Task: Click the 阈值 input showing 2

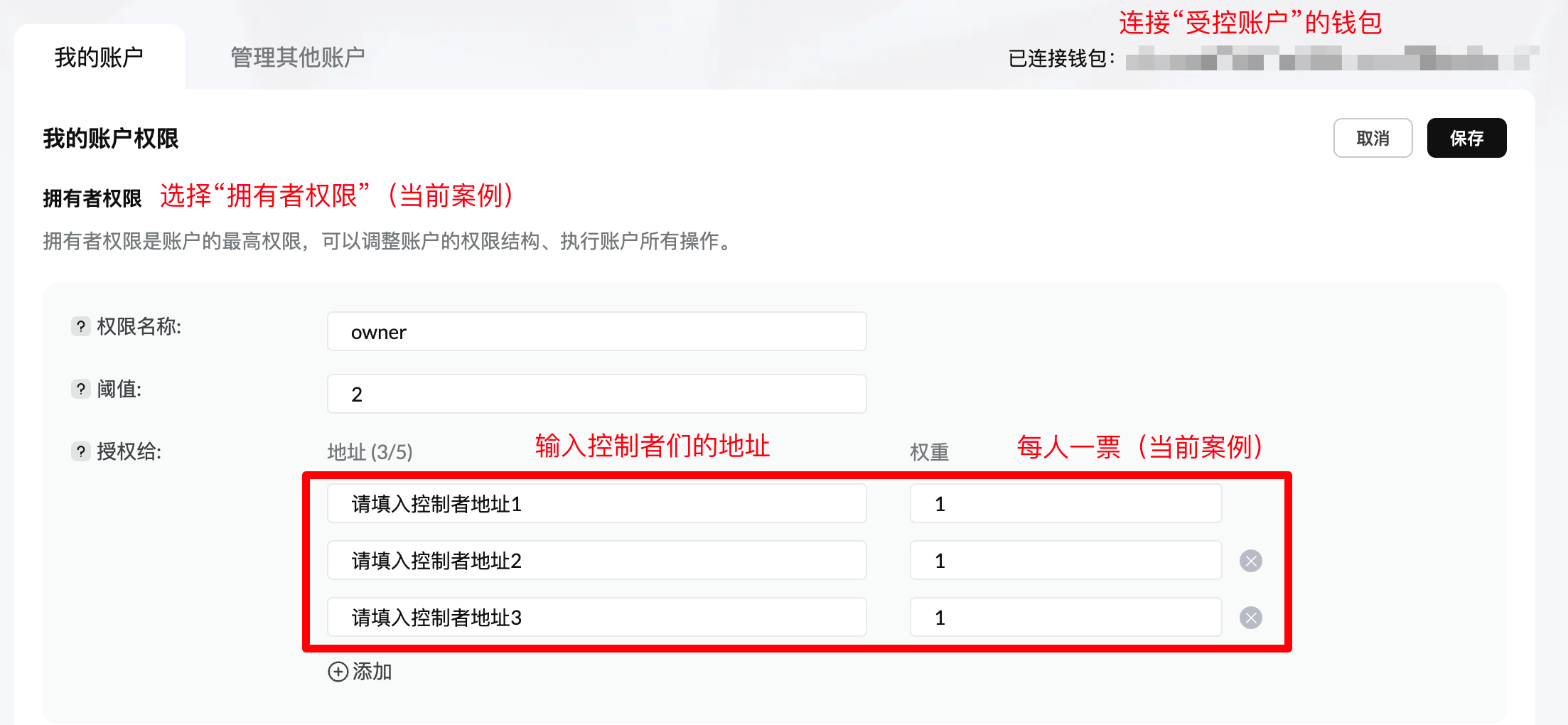Action: [596, 393]
